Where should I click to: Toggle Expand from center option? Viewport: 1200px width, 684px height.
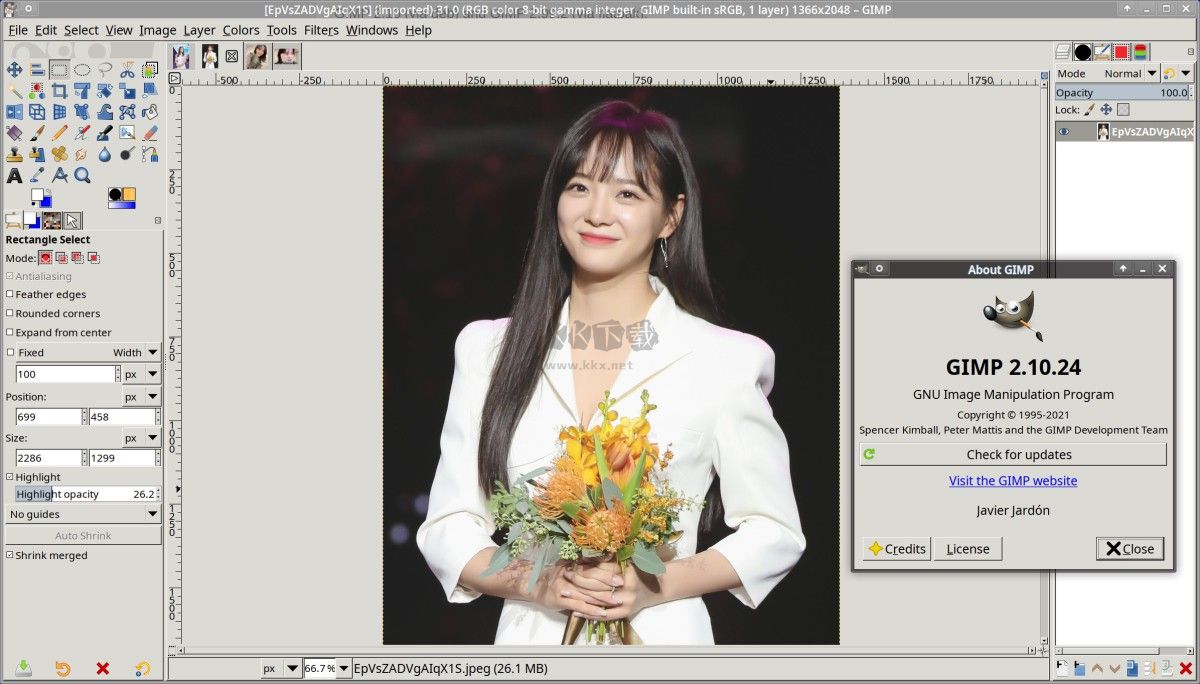[x=10, y=333]
